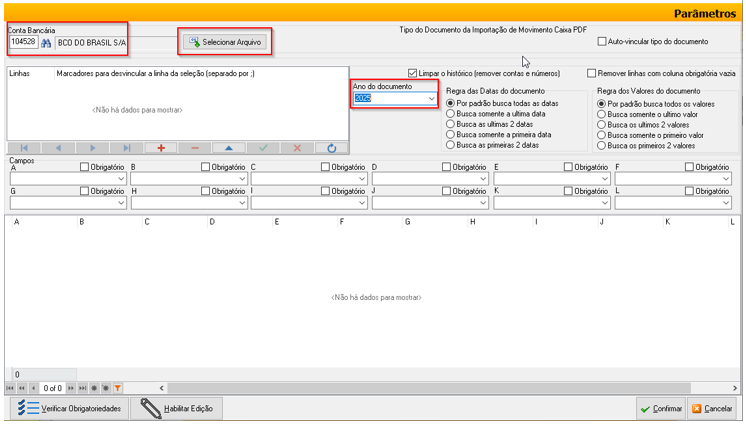The image size is (746, 424).
Task: Expand the field A combo box
Action: point(121,180)
